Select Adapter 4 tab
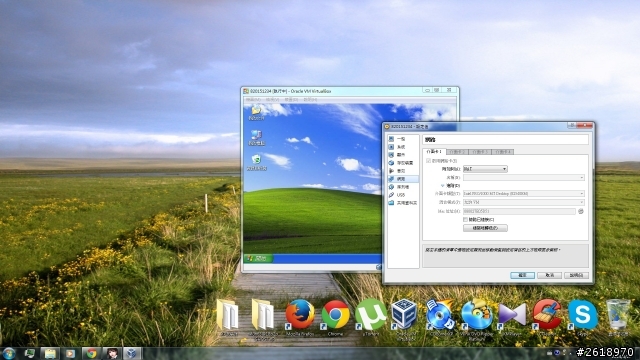640x360 pixels. (x=502, y=152)
